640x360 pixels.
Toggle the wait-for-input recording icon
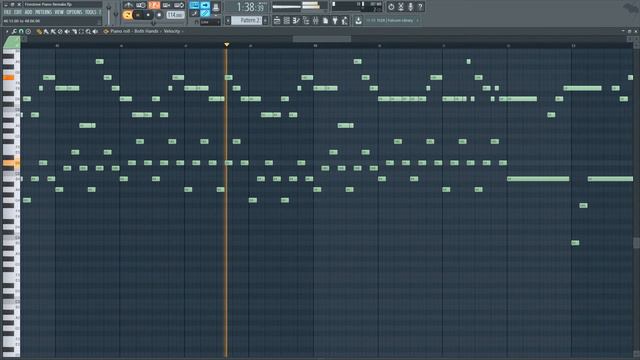[141, 5]
